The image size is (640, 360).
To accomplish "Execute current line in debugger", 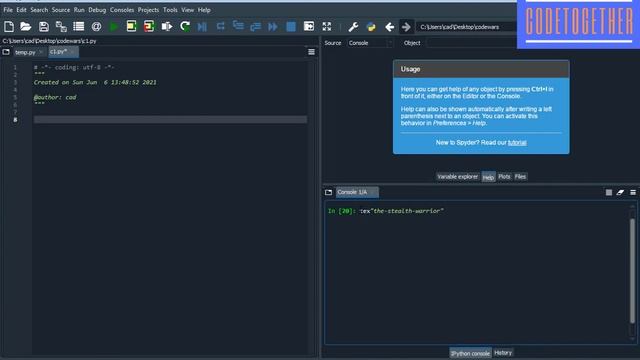I will point(220,27).
